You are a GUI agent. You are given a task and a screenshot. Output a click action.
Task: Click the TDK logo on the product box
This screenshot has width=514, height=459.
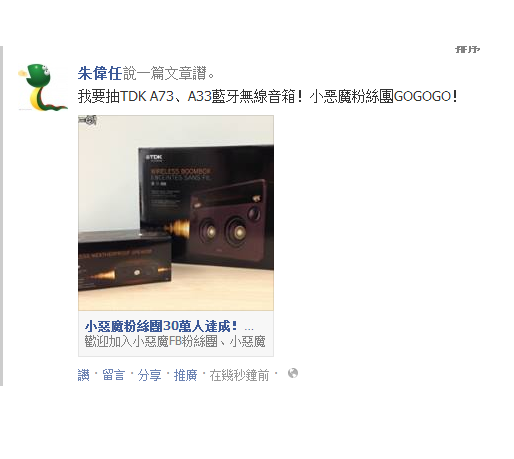point(154,157)
